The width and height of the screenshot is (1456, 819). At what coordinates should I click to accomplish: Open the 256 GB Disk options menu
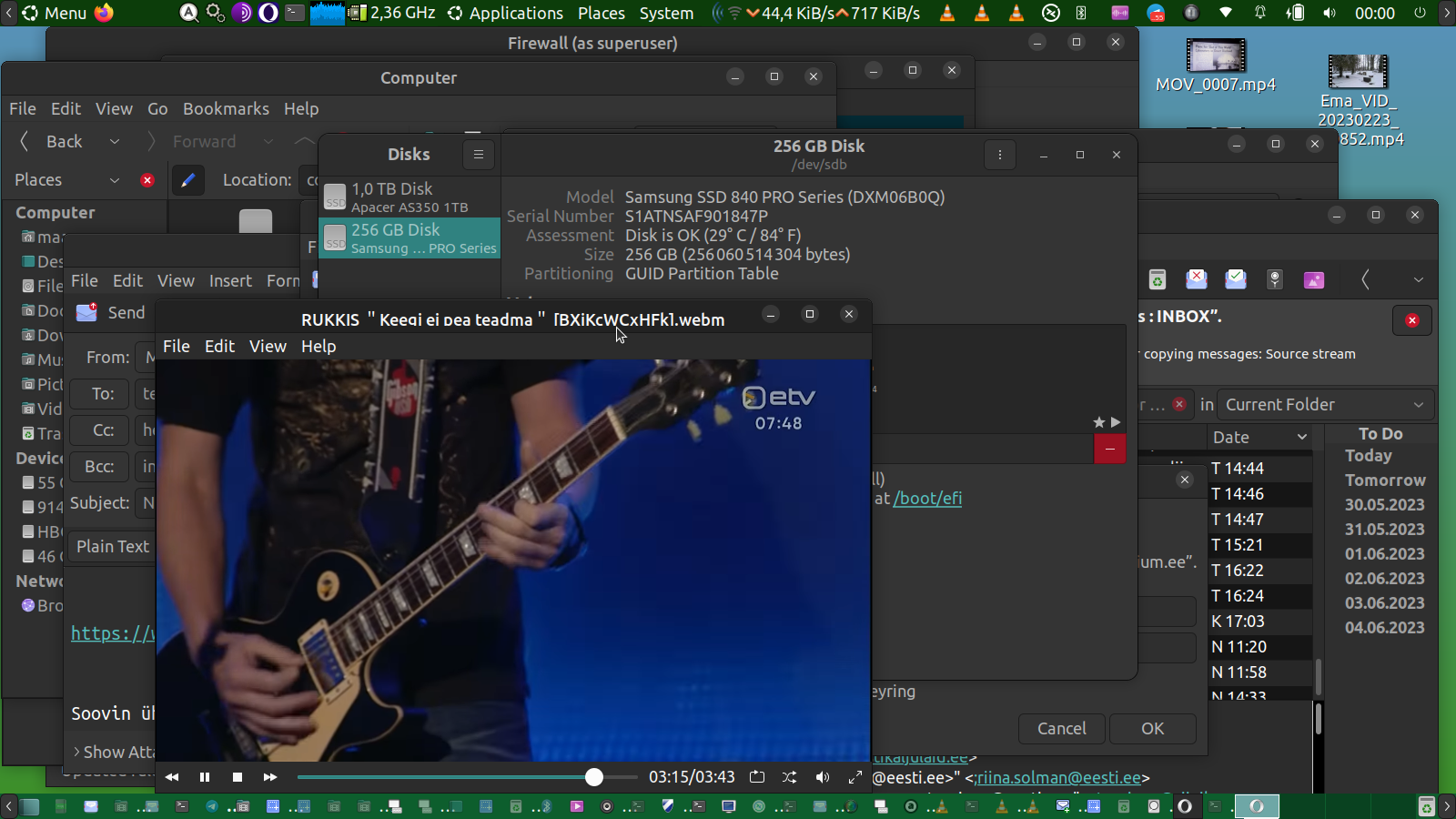(999, 155)
